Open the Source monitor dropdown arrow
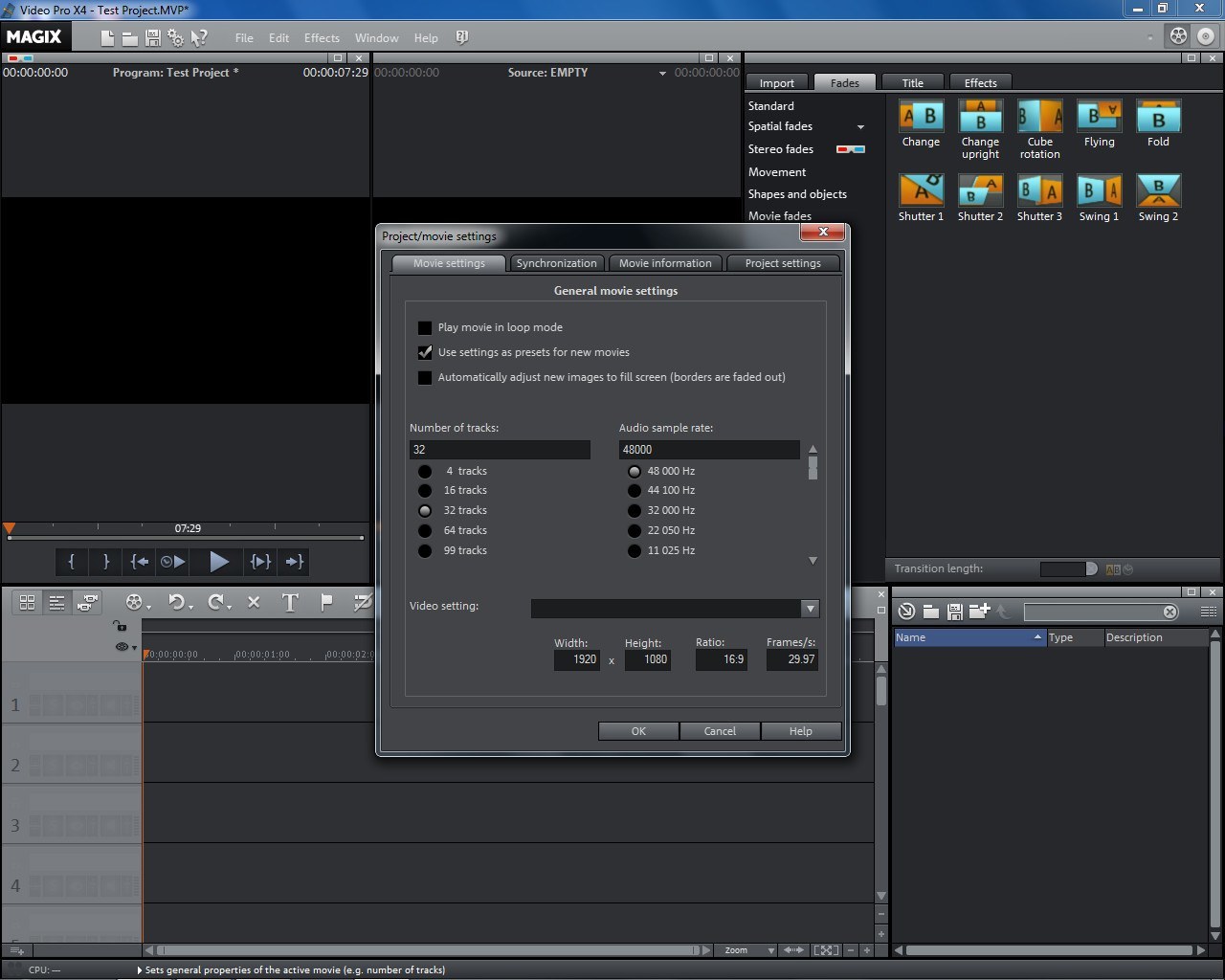The width and height of the screenshot is (1225, 980). [x=662, y=74]
